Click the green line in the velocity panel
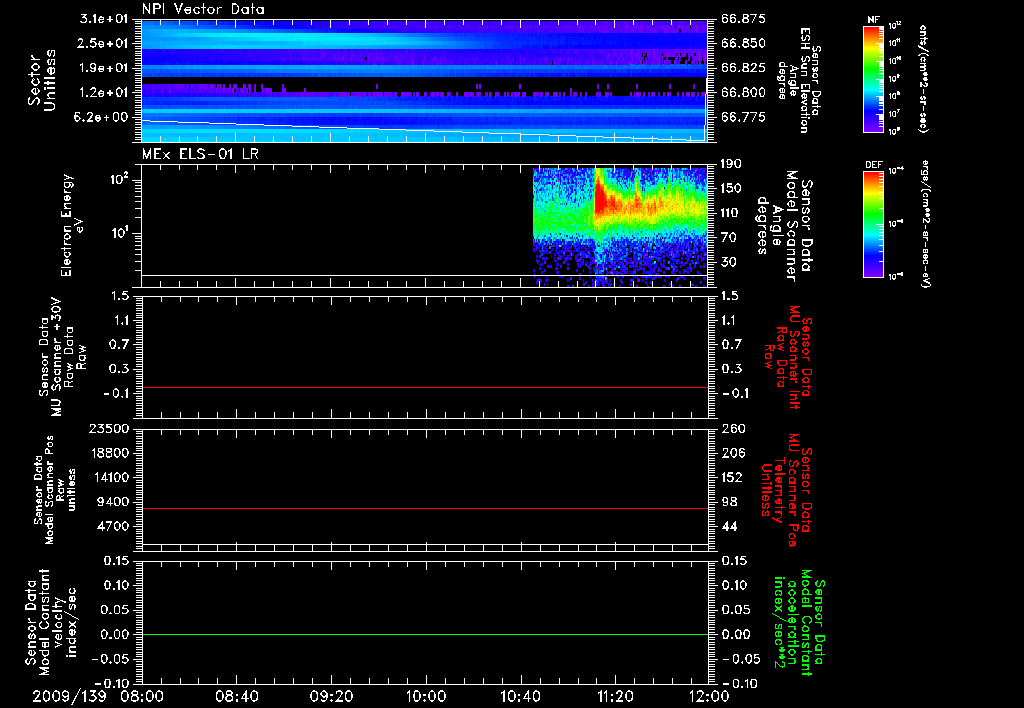 [425, 634]
